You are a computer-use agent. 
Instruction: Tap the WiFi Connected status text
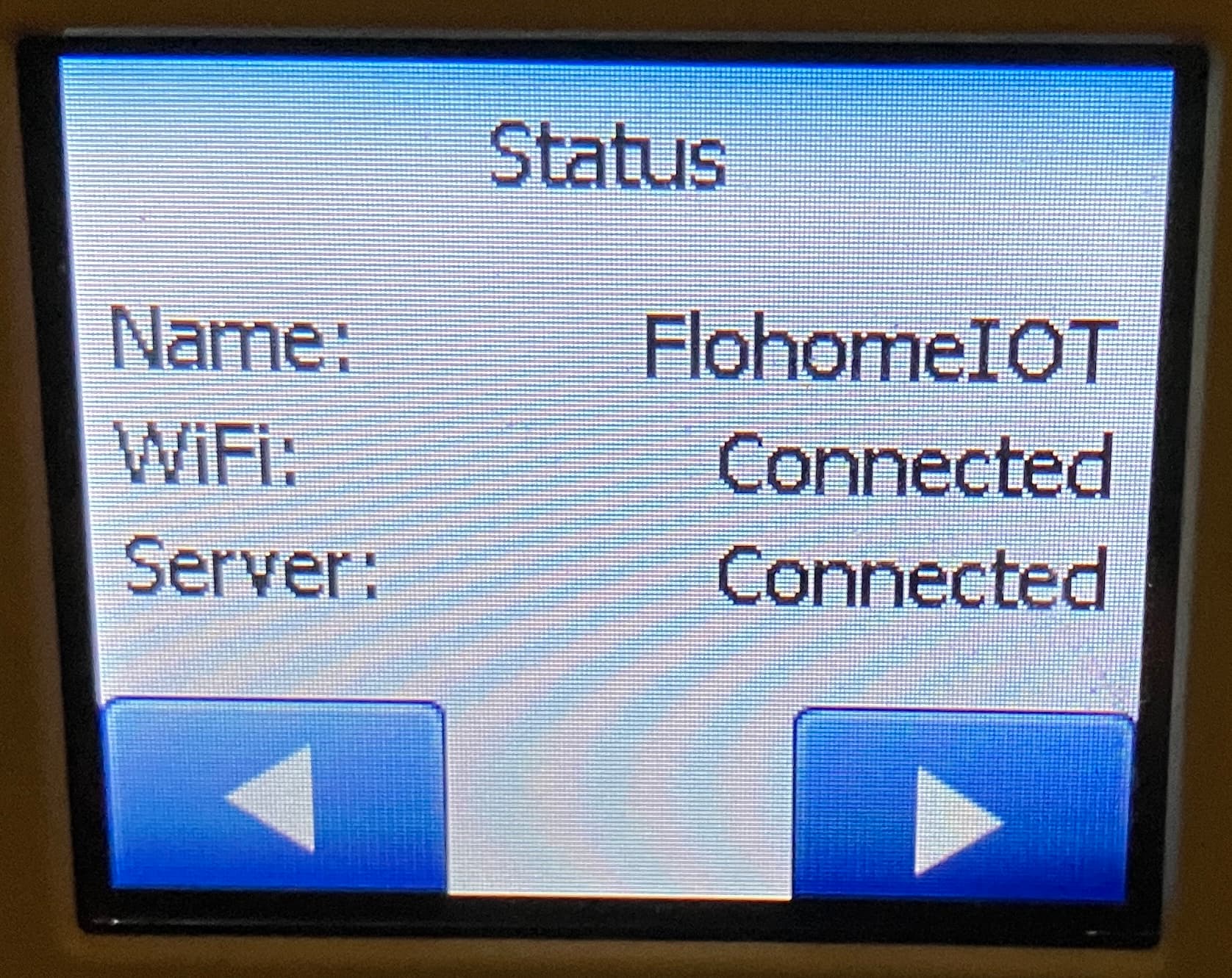[x=914, y=464]
